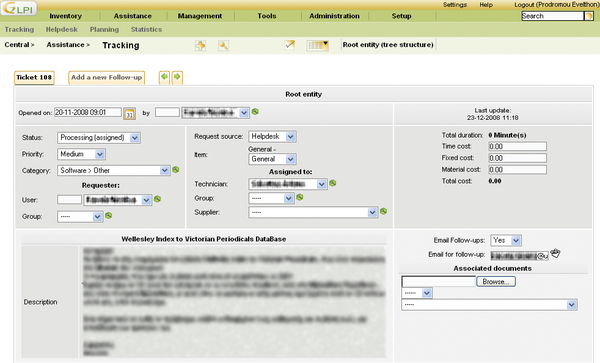Open the 'by' user dropdown
This screenshot has height=363, width=600.
[215, 113]
